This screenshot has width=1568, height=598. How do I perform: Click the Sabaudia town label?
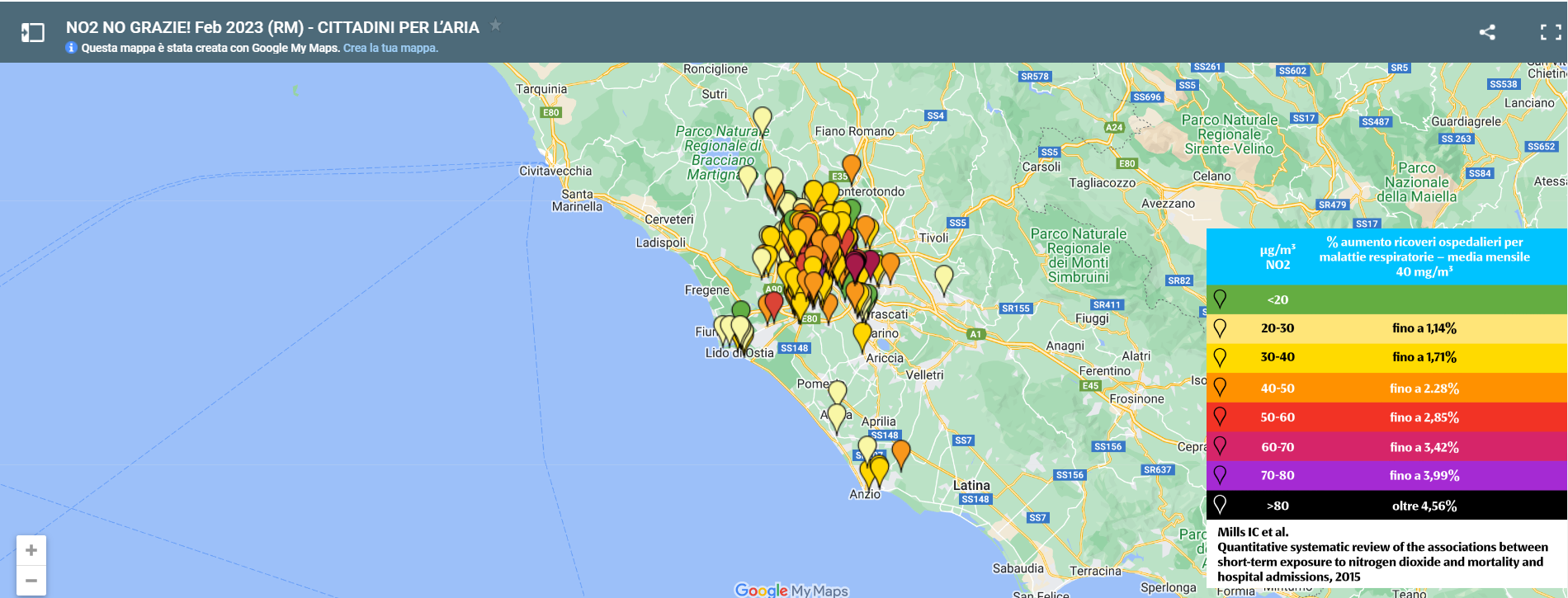(1018, 568)
